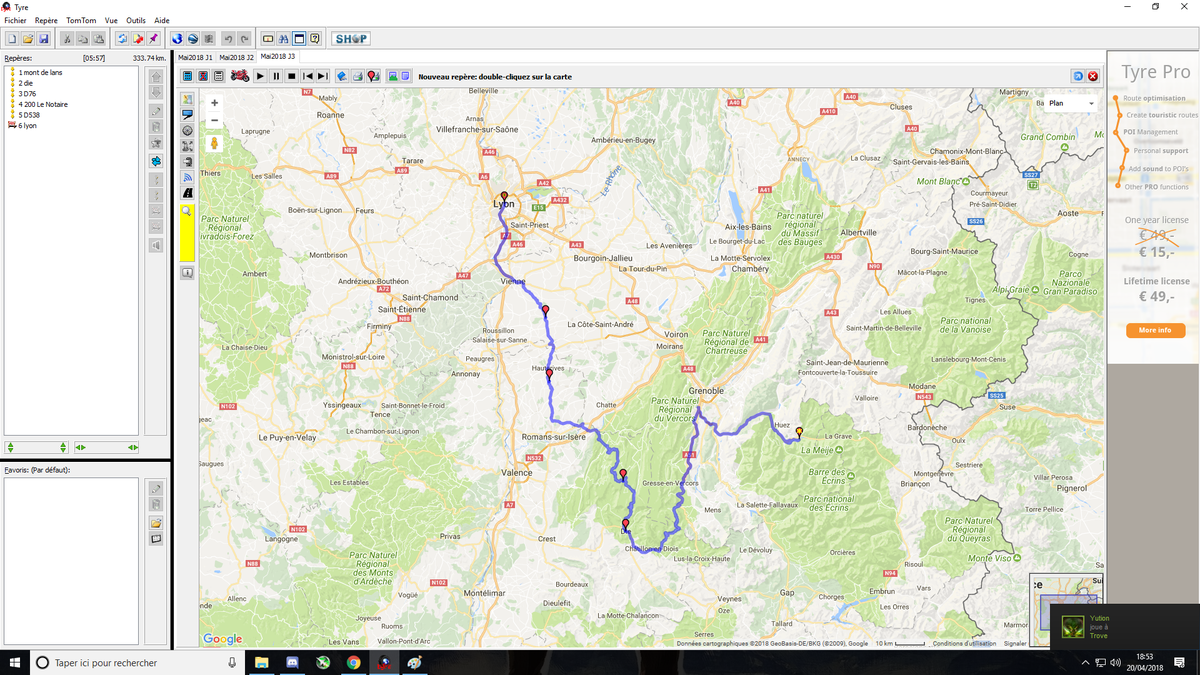Image resolution: width=1200 pixels, height=675 pixels.
Task: Click the More info button
Action: point(1154,330)
